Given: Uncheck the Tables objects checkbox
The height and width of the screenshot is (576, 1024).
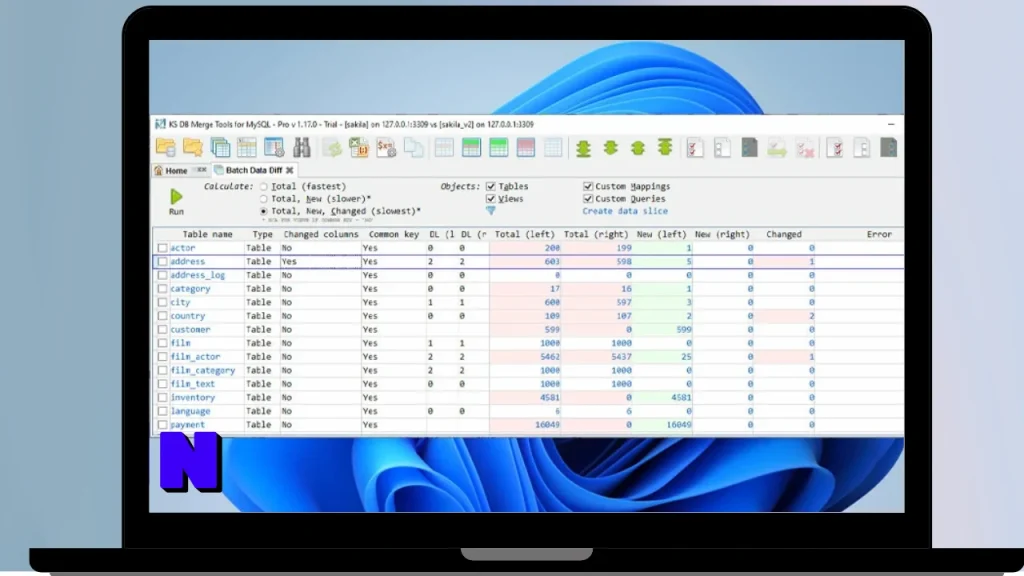Looking at the screenshot, I should coord(490,187).
